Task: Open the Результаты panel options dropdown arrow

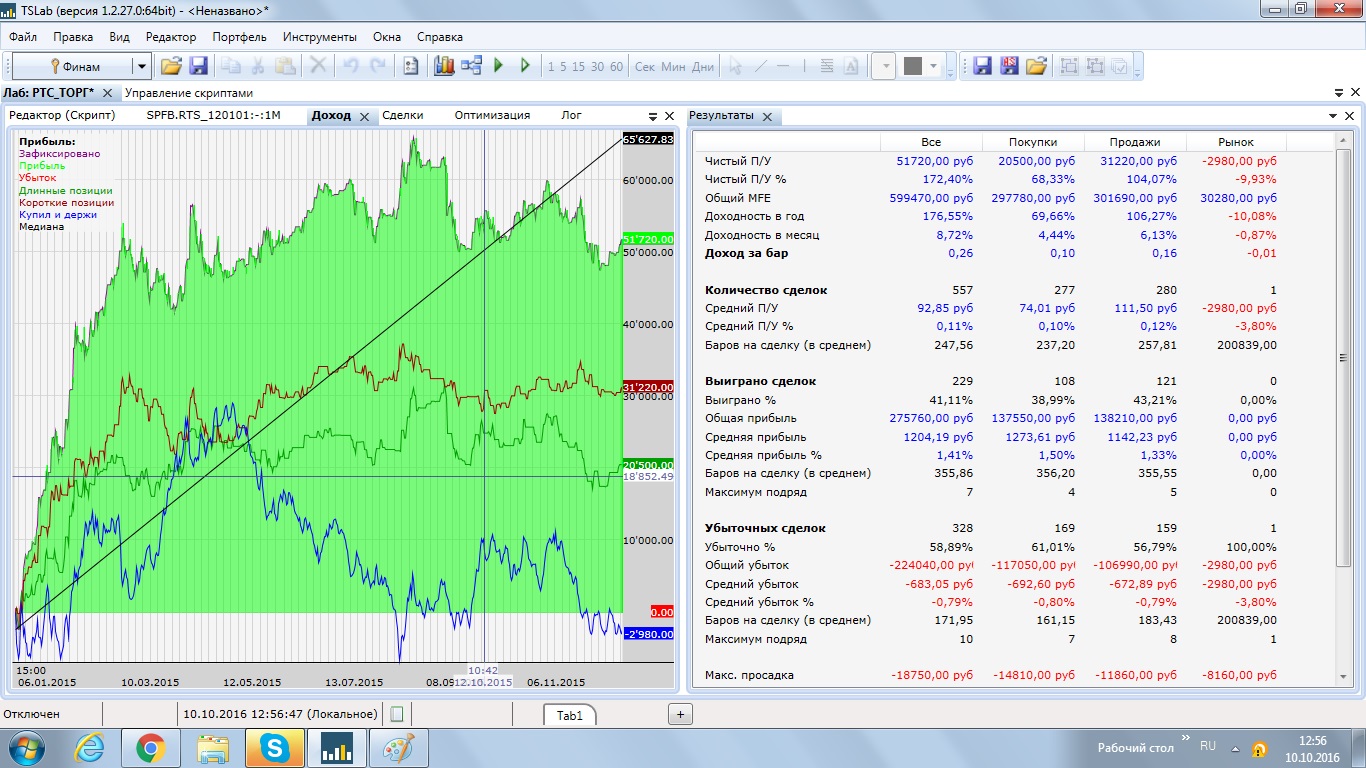Action: (x=1333, y=116)
